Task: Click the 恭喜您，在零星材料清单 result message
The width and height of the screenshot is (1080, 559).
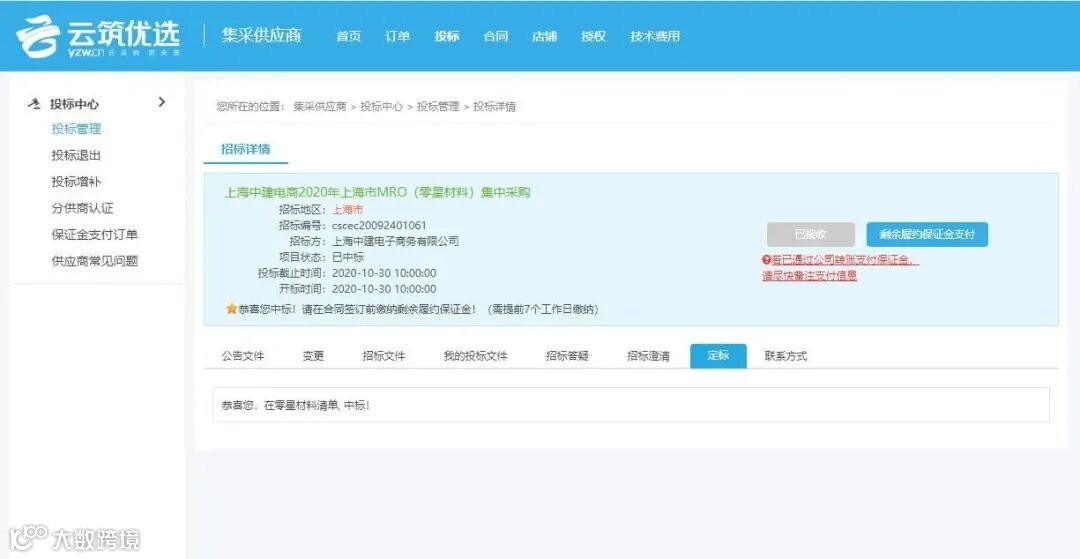Action: coord(295,405)
